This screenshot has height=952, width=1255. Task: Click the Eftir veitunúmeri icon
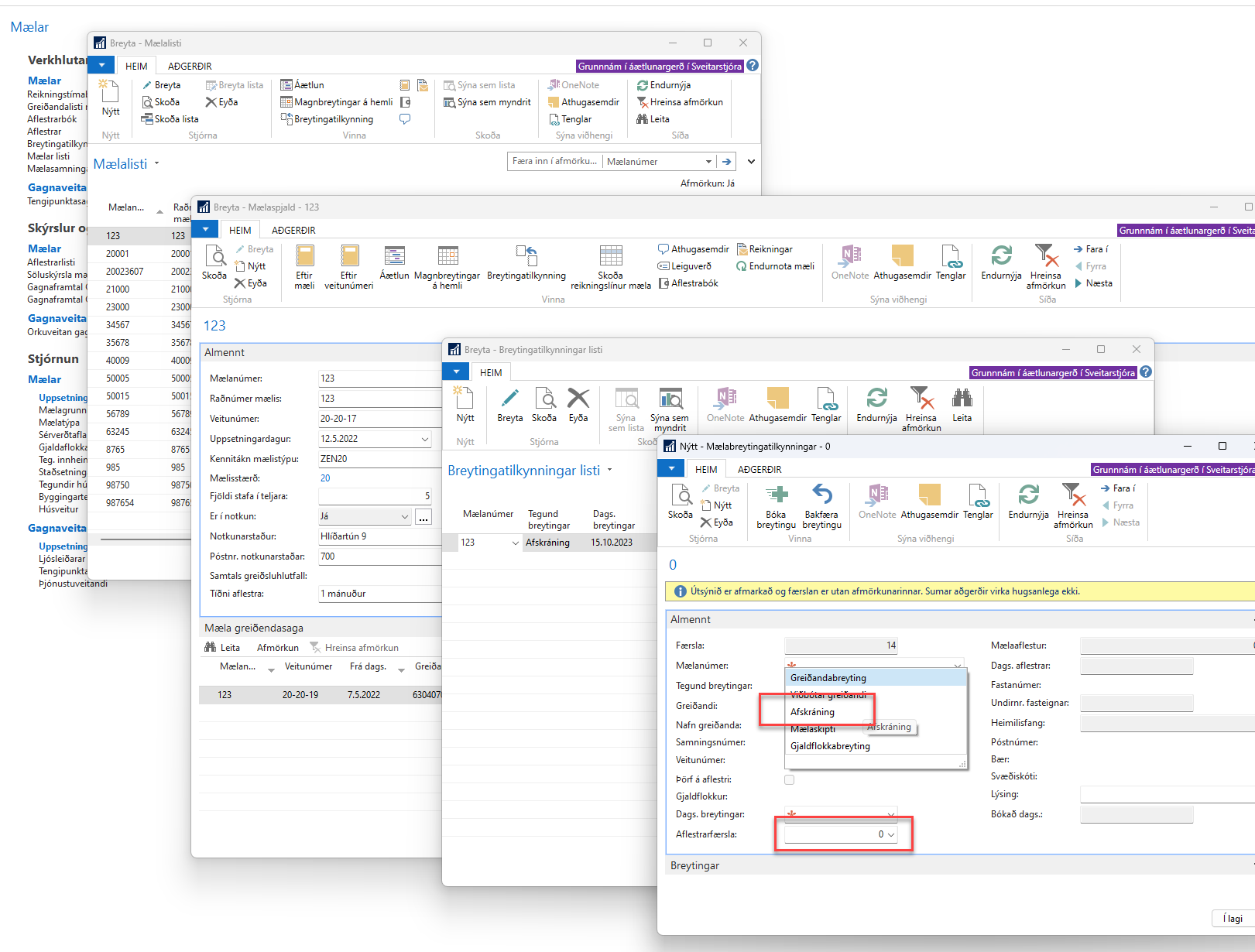point(349,256)
